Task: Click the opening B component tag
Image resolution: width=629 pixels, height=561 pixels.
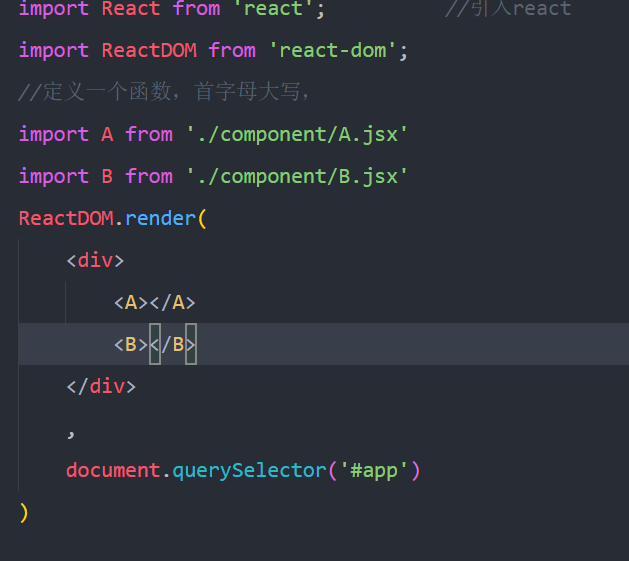Action: pyautogui.click(x=131, y=345)
